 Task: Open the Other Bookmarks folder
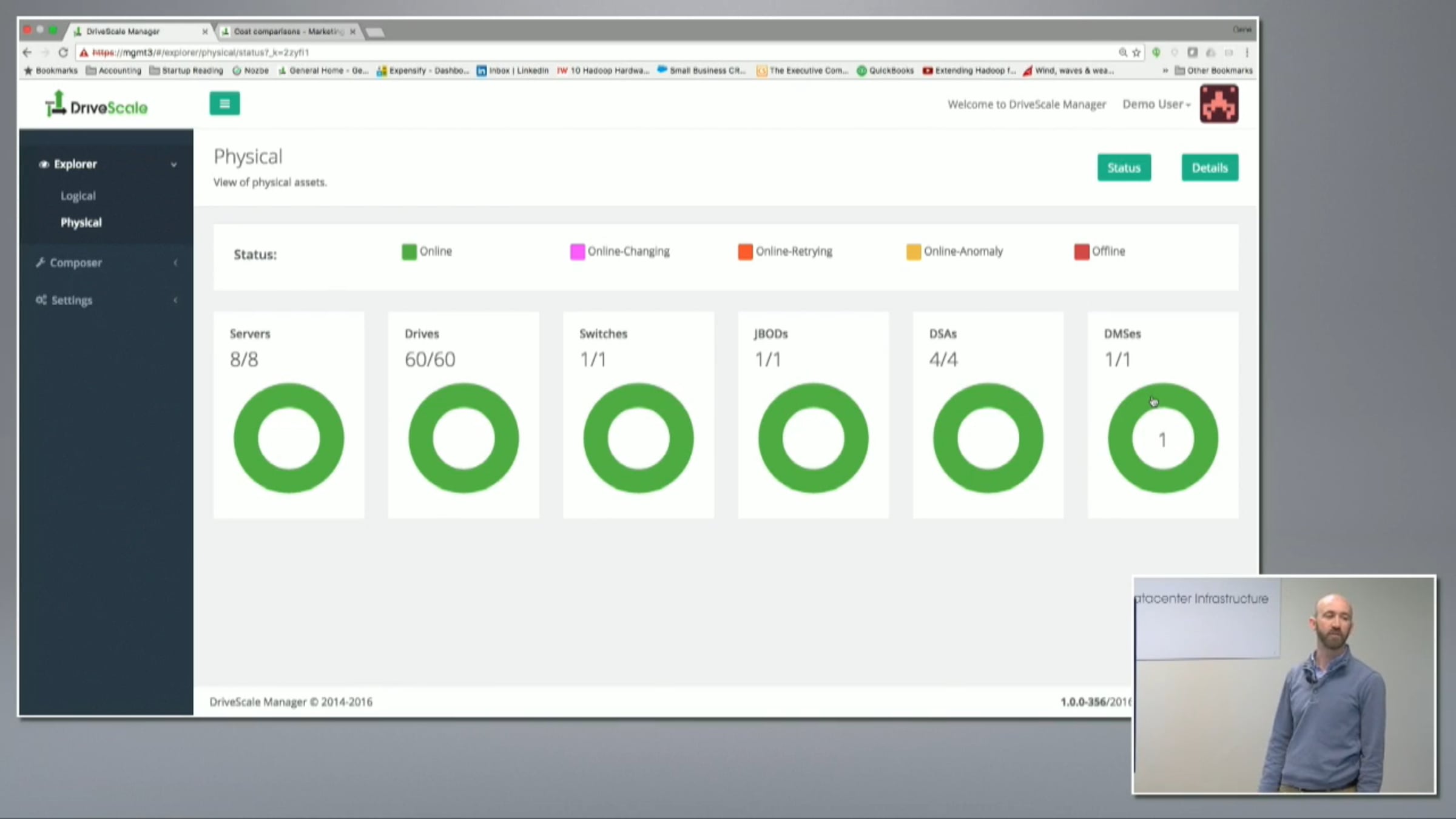[x=1213, y=71]
